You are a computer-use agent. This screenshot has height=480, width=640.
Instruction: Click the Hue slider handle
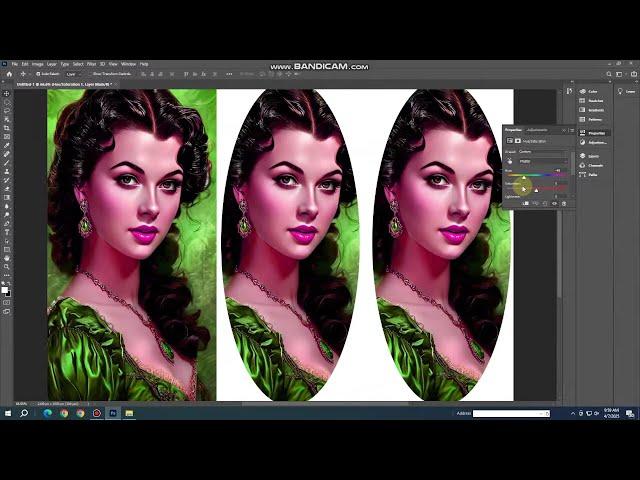coord(524,177)
